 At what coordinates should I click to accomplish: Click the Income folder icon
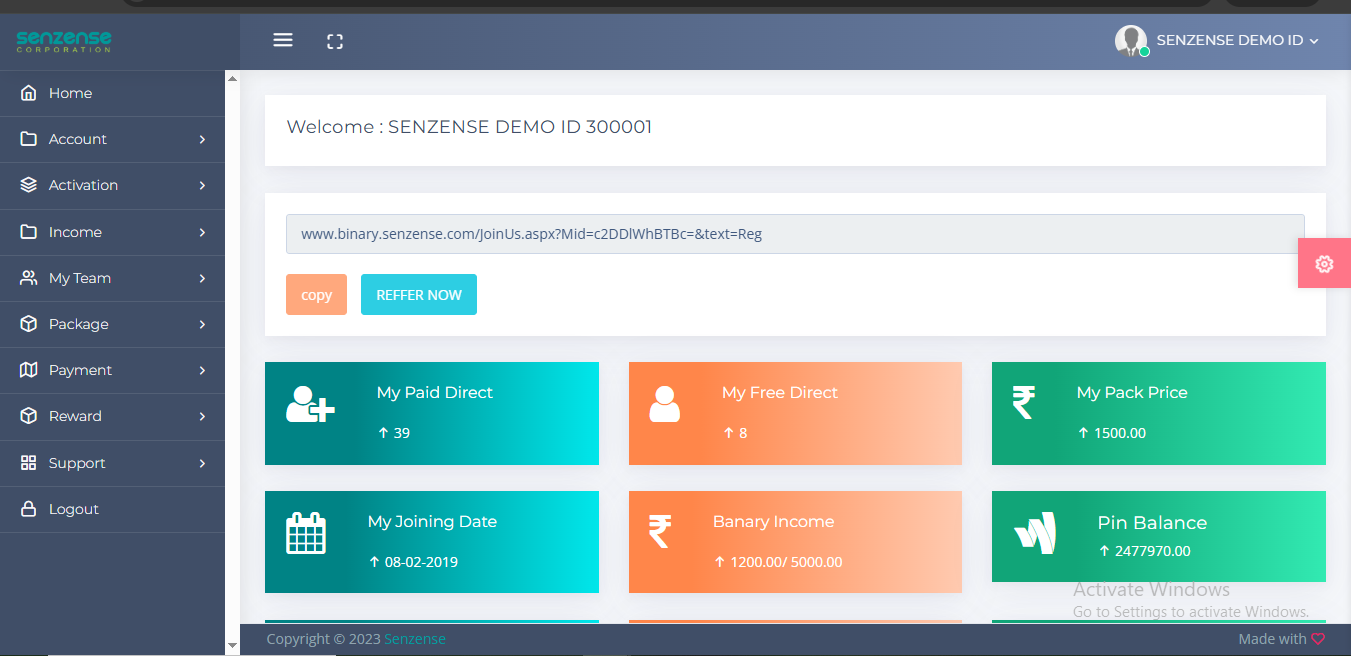[29, 232]
